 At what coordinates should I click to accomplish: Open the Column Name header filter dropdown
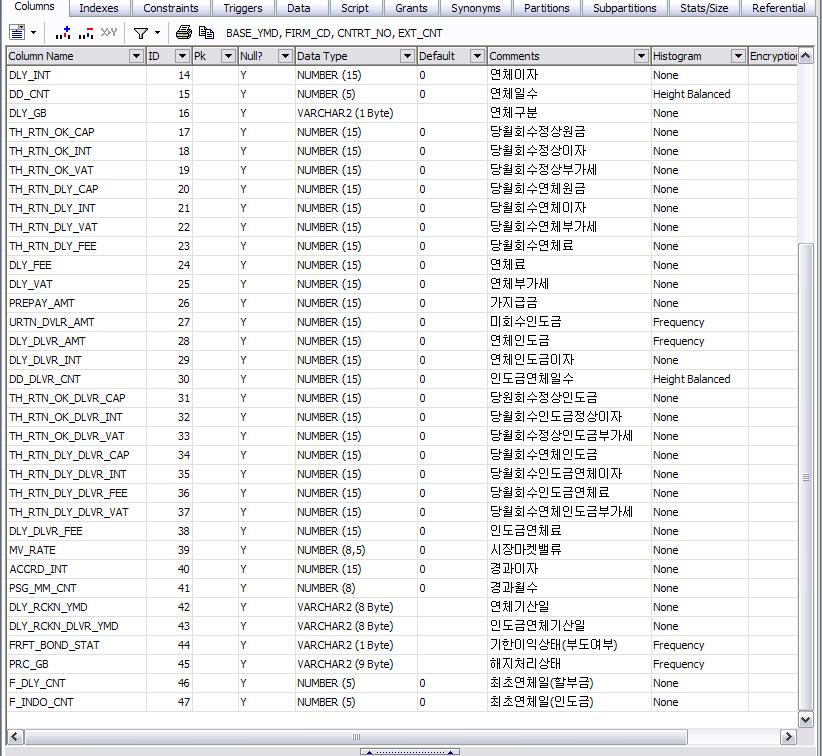coord(136,56)
